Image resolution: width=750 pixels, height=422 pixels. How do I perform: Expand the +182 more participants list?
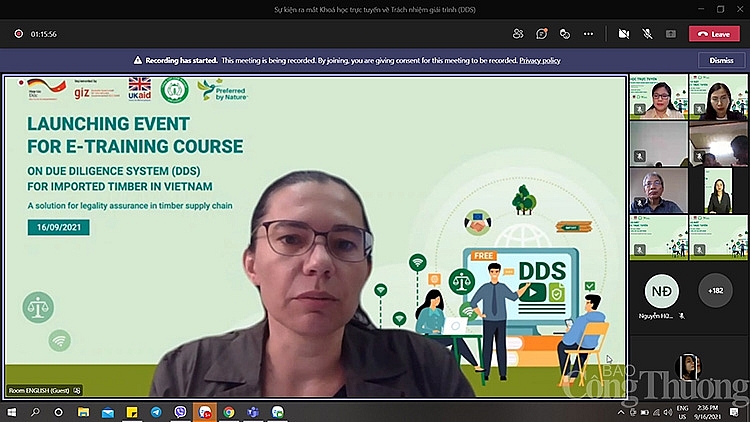(x=714, y=290)
